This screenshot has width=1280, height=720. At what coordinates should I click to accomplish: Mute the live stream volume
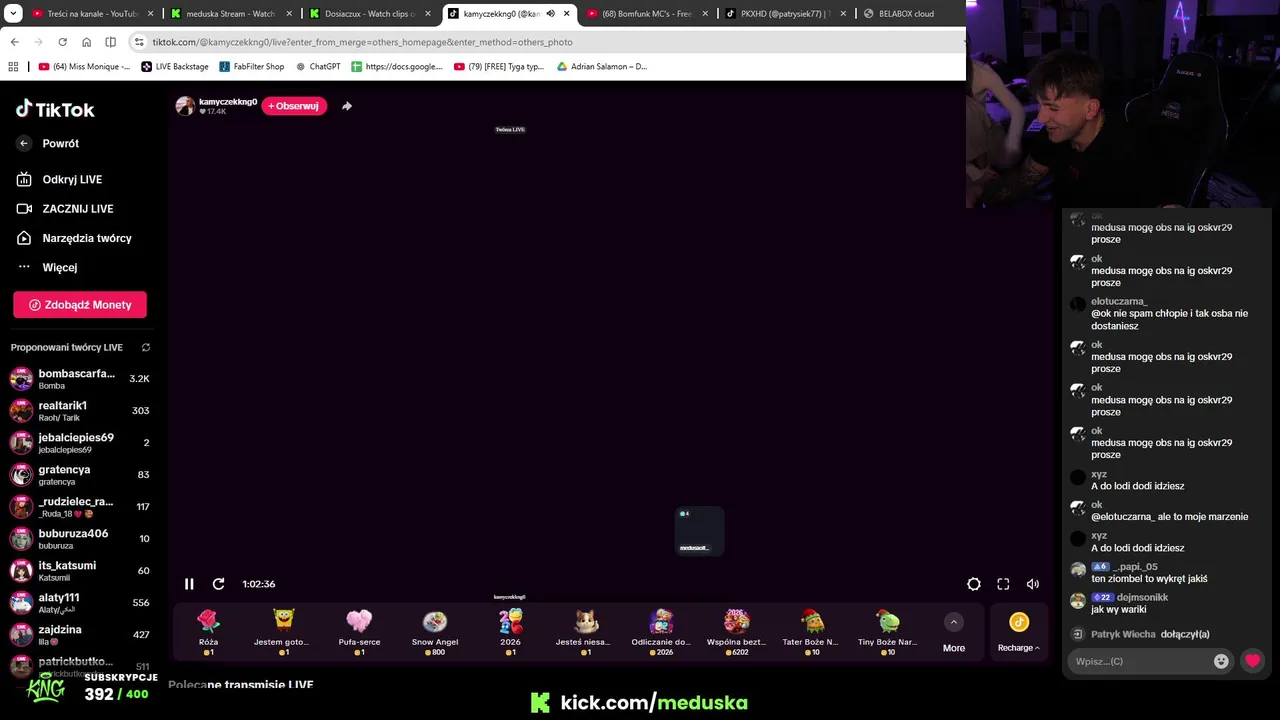coord(1033,584)
